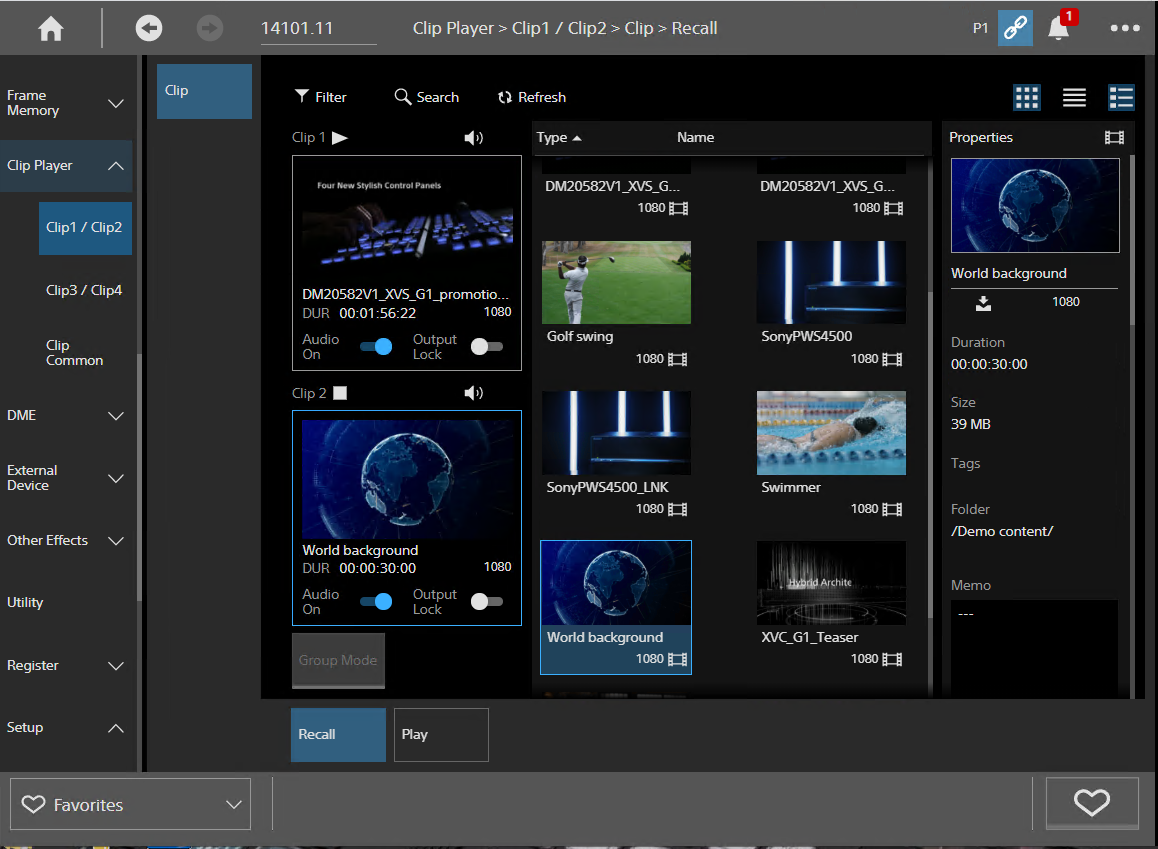Image resolution: width=1158 pixels, height=849 pixels.
Task: Switch to simple list view icon
Action: click(x=1074, y=97)
